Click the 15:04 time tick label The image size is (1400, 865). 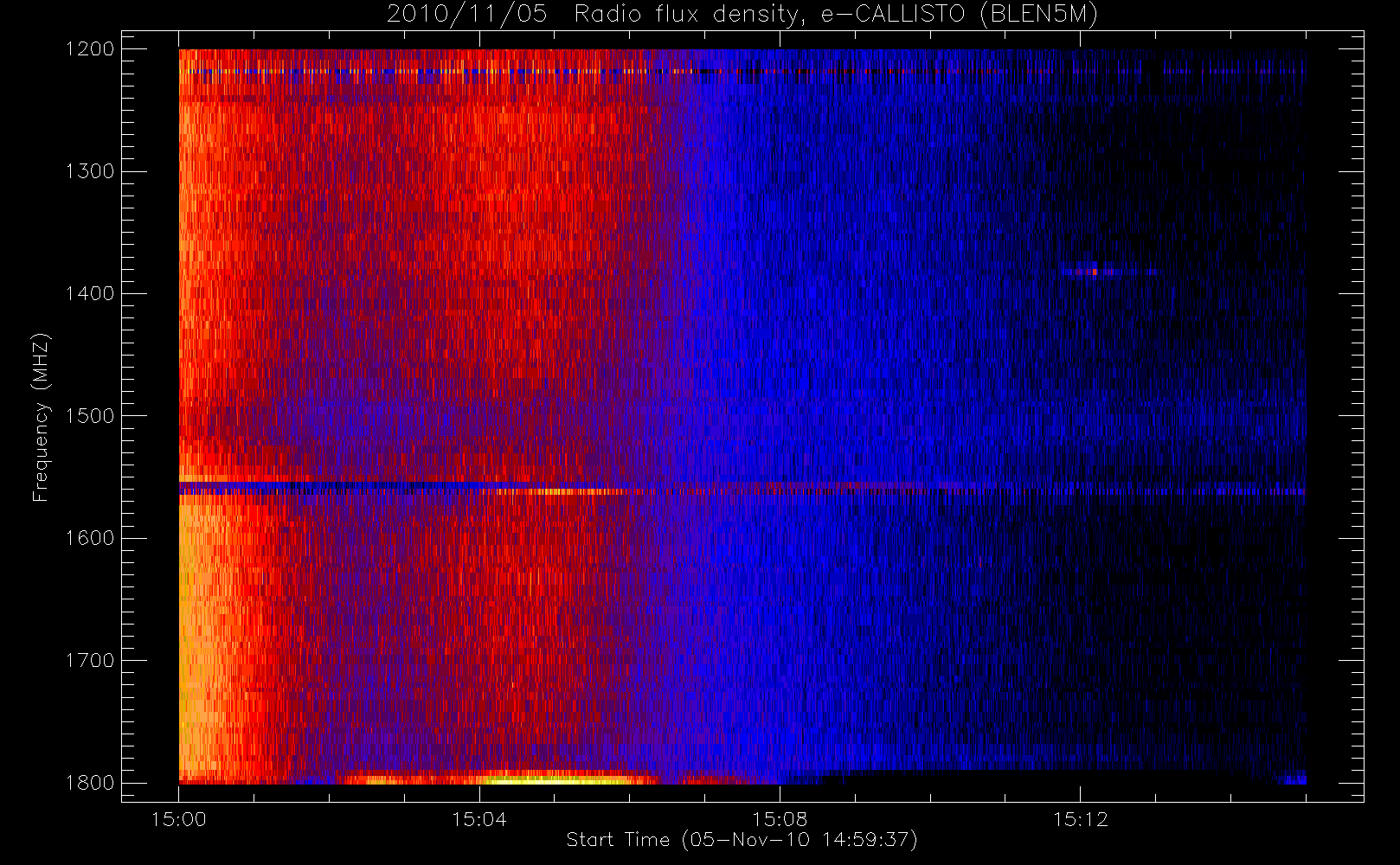click(x=478, y=819)
